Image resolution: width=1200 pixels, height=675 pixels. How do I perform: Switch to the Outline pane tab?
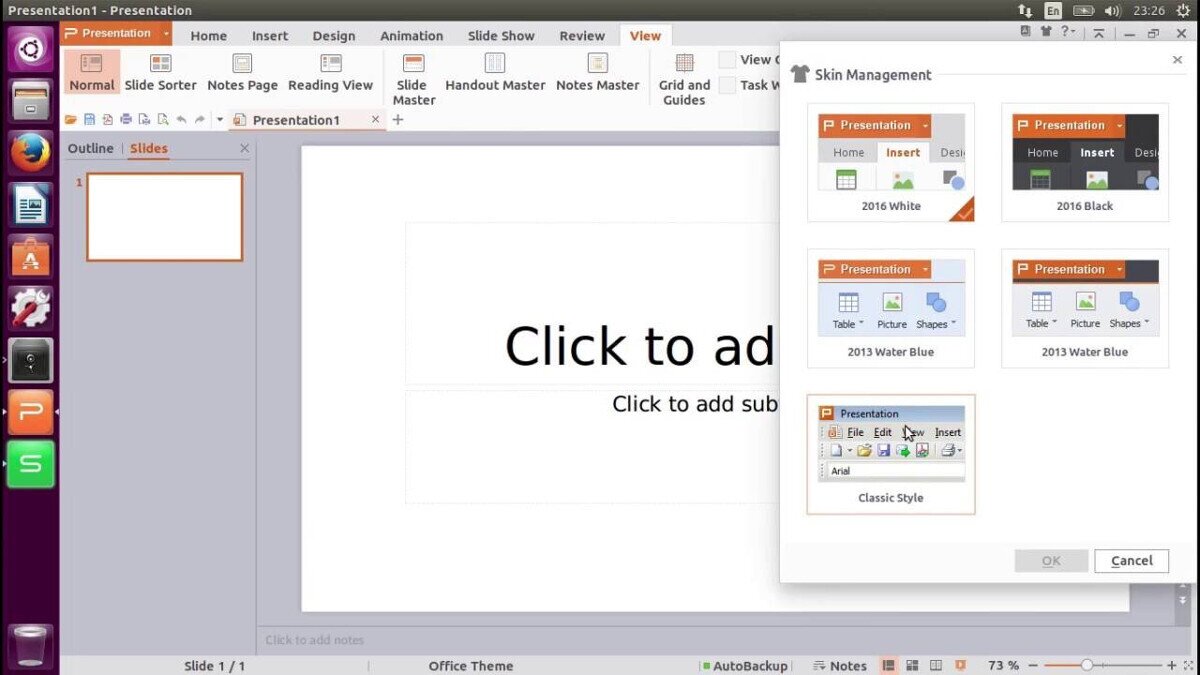pyautogui.click(x=90, y=149)
